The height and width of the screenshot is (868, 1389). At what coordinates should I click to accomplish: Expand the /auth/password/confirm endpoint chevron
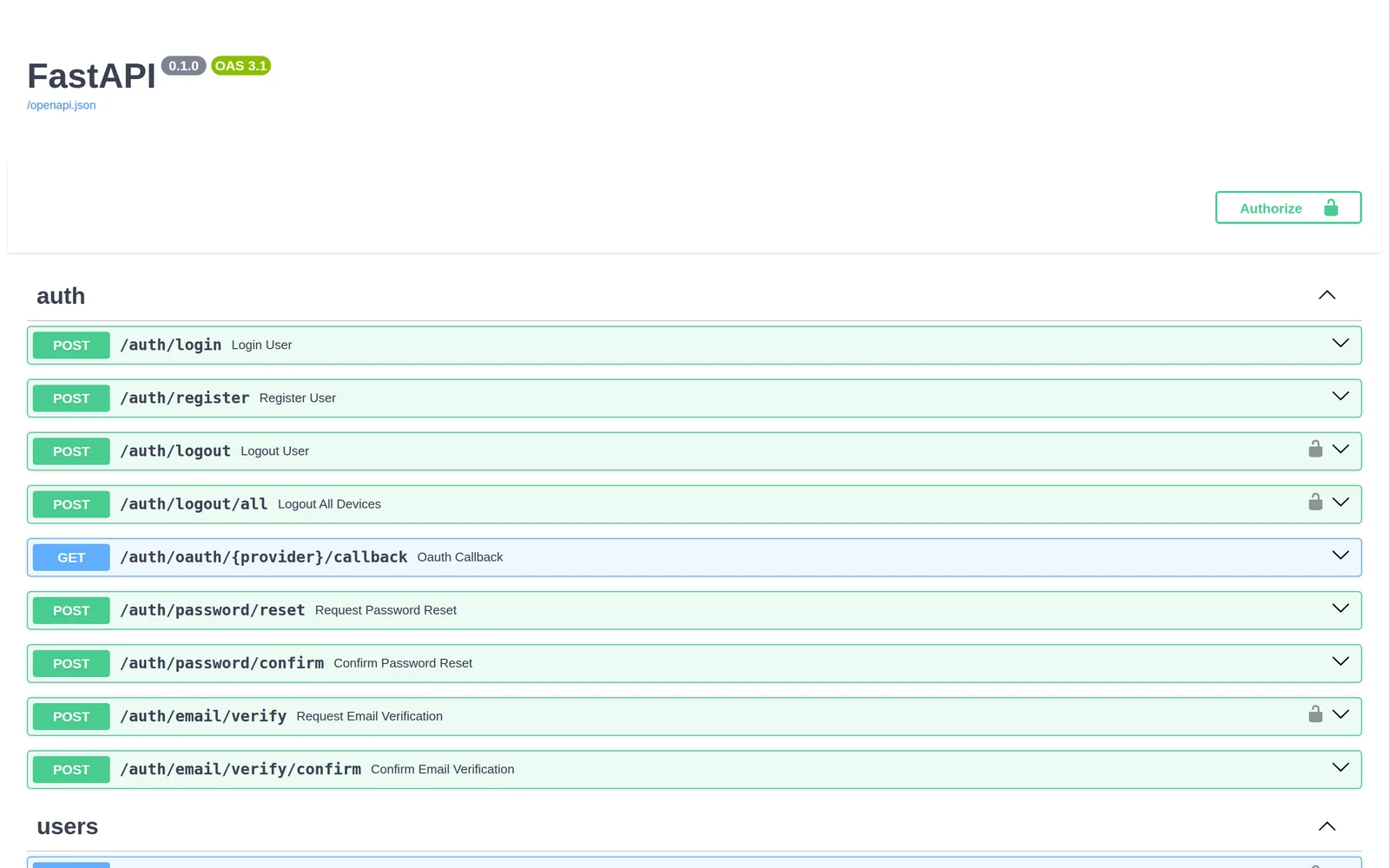(x=1340, y=661)
